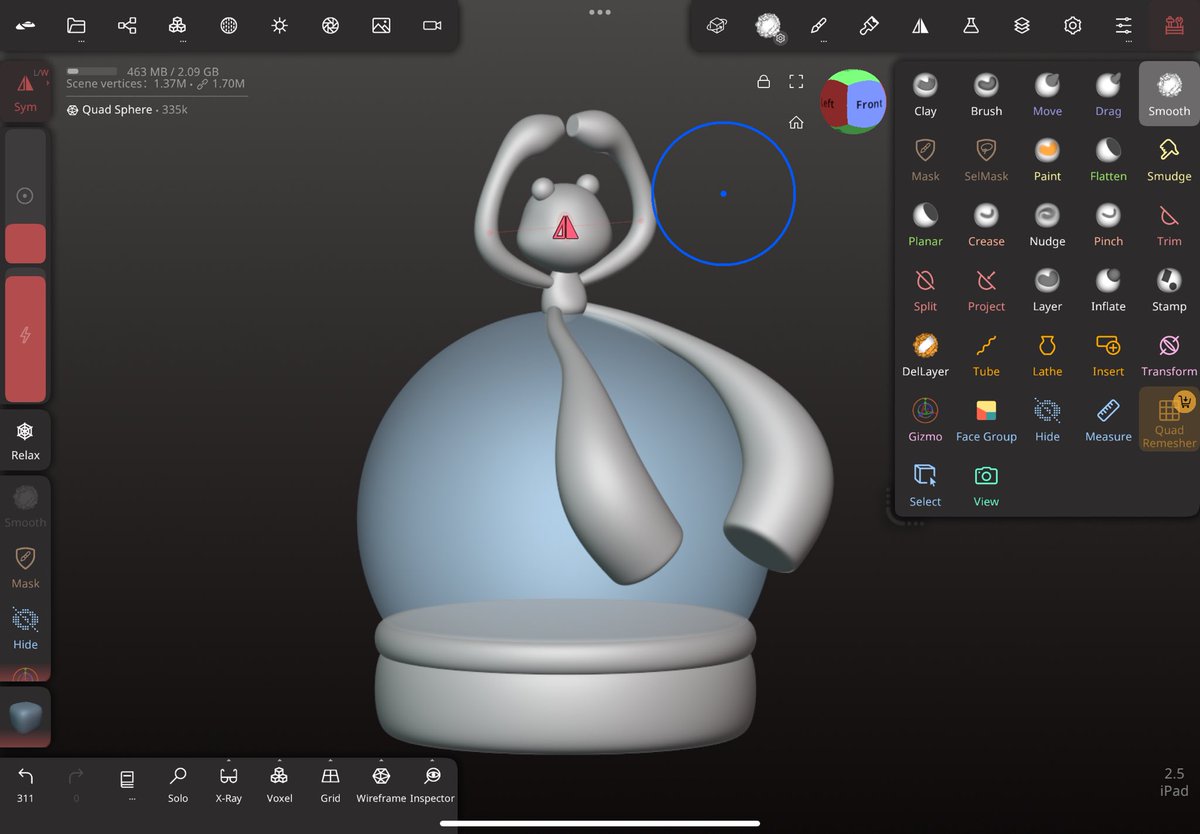Select the Stamp tool
Viewport: 1200px width, 834px height.
1169,289
